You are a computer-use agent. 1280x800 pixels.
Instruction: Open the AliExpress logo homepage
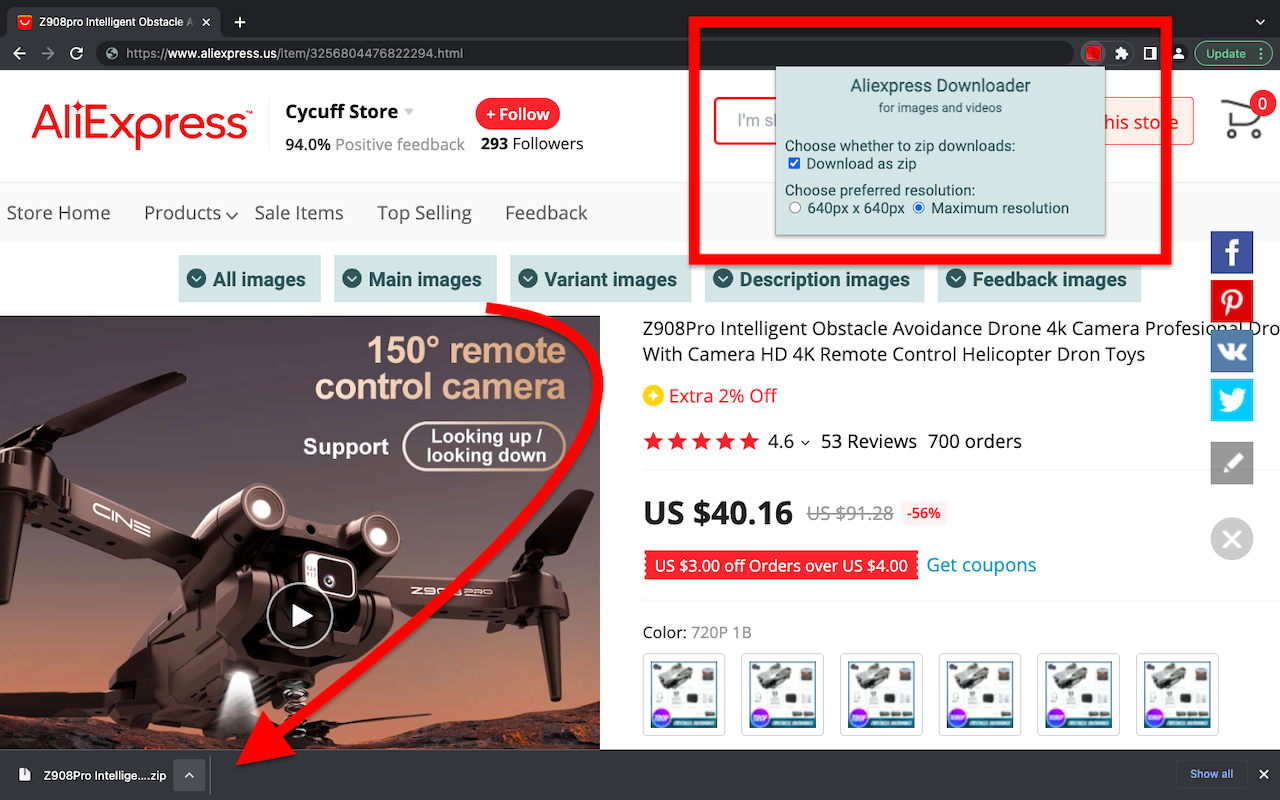(x=141, y=125)
